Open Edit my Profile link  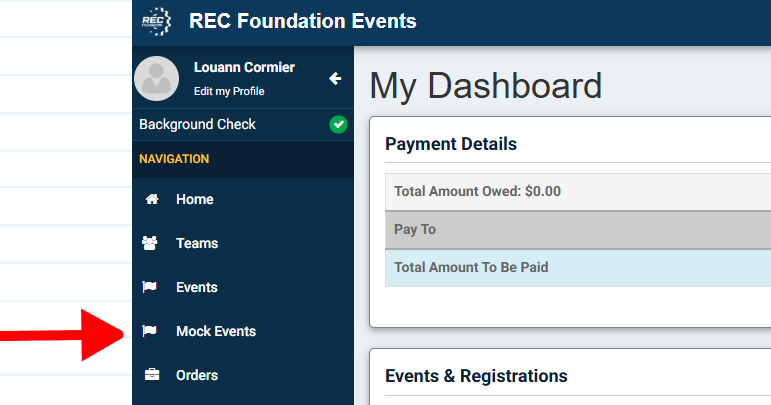coord(229,91)
